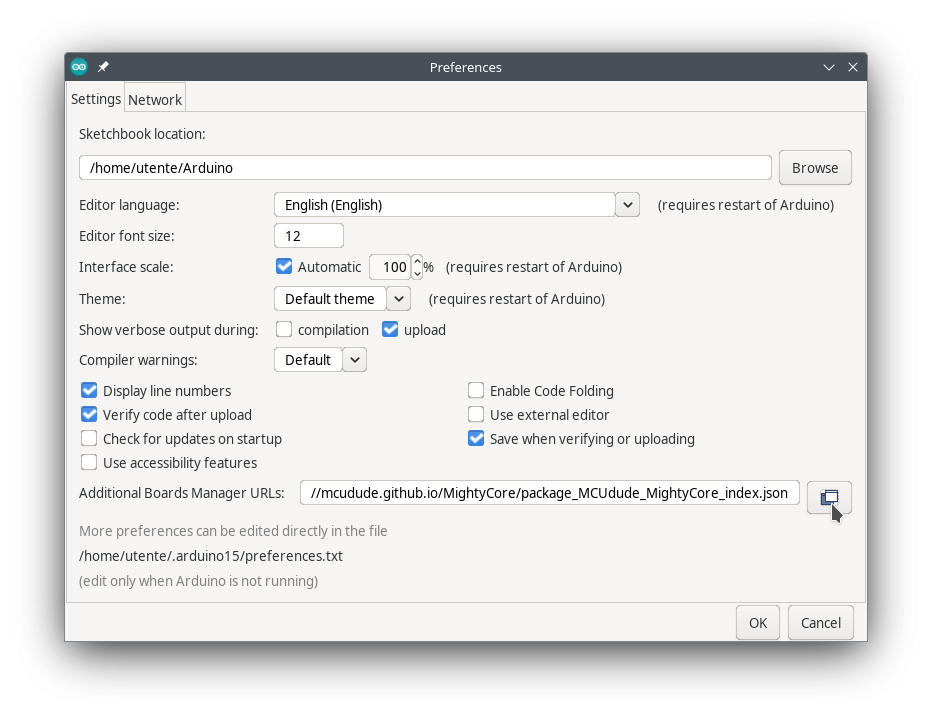932x718 pixels.
Task: Click the Editor font size field
Action: click(x=308, y=235)
